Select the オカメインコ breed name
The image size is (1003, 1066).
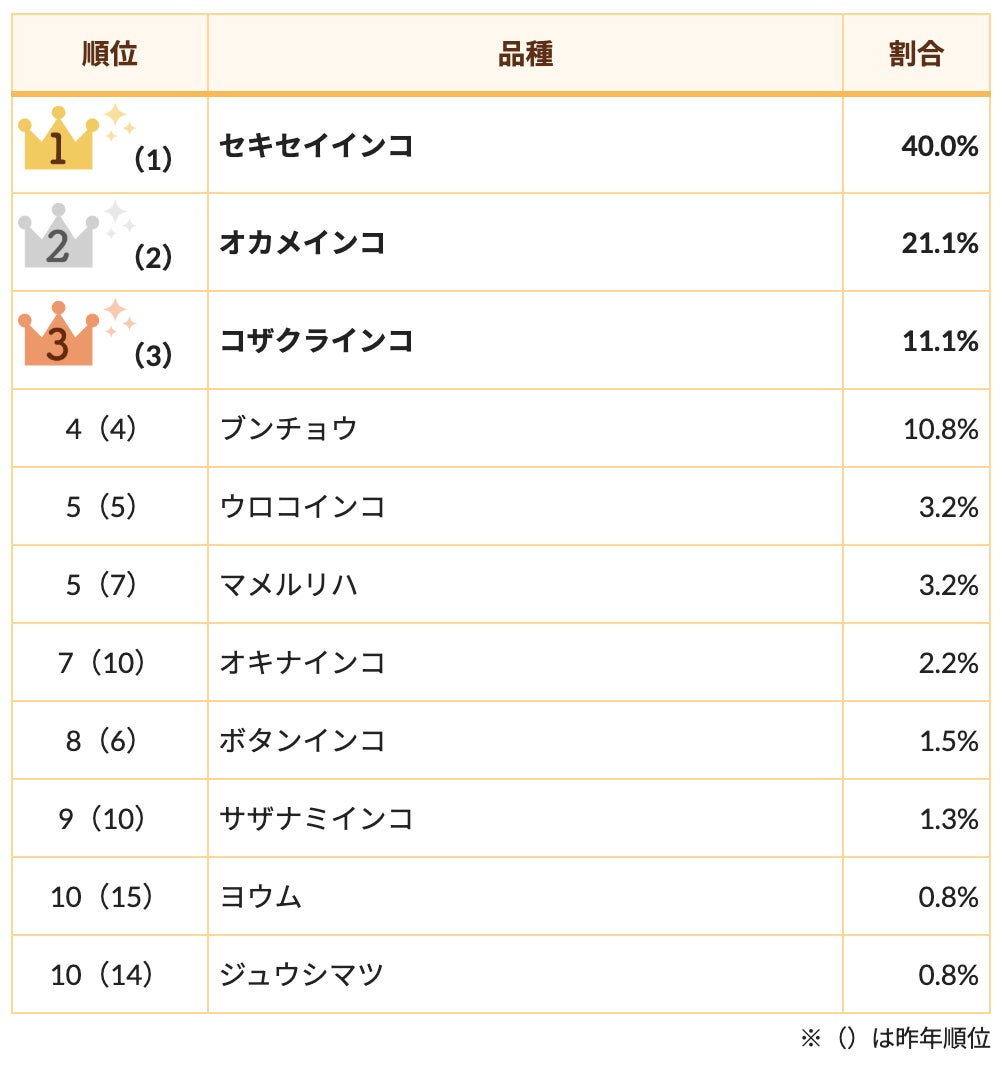tap(302, 243)
